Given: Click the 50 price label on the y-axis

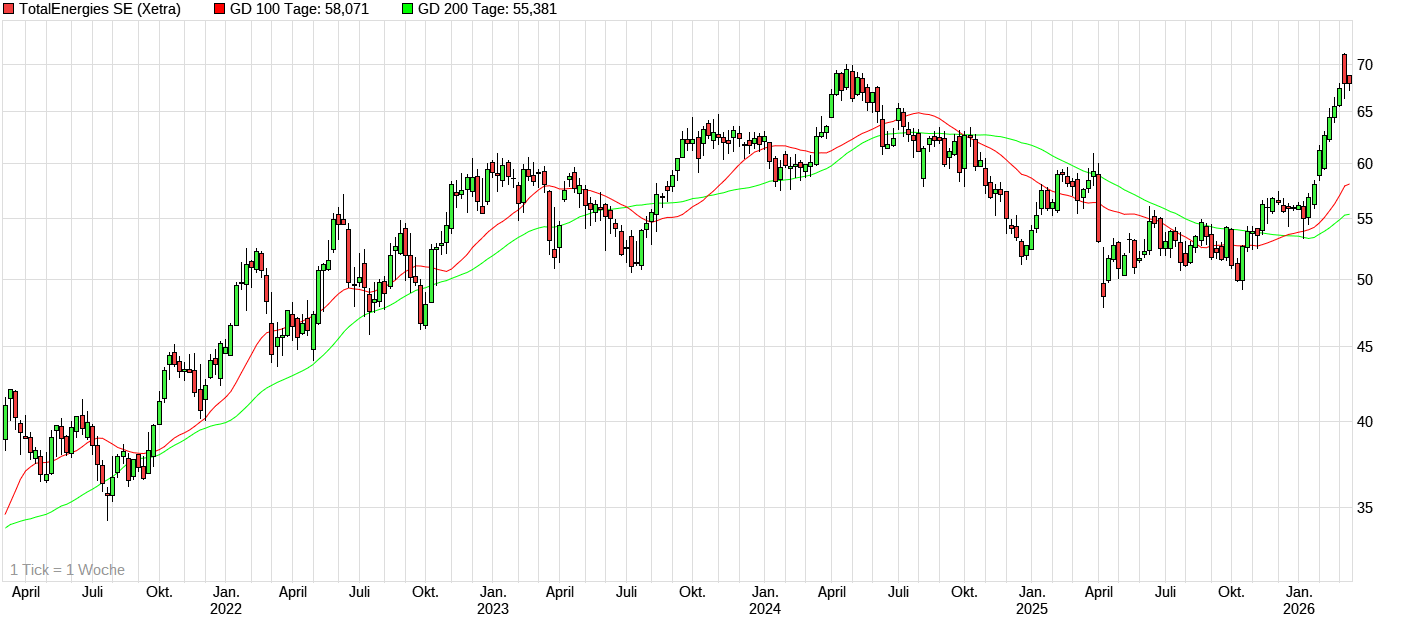Looking at the screenshot, I should coord(1365,279).
